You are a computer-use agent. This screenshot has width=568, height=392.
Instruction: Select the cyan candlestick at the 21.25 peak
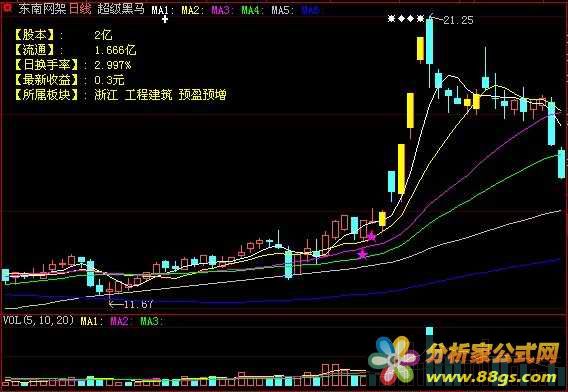[x=429, y=41]
